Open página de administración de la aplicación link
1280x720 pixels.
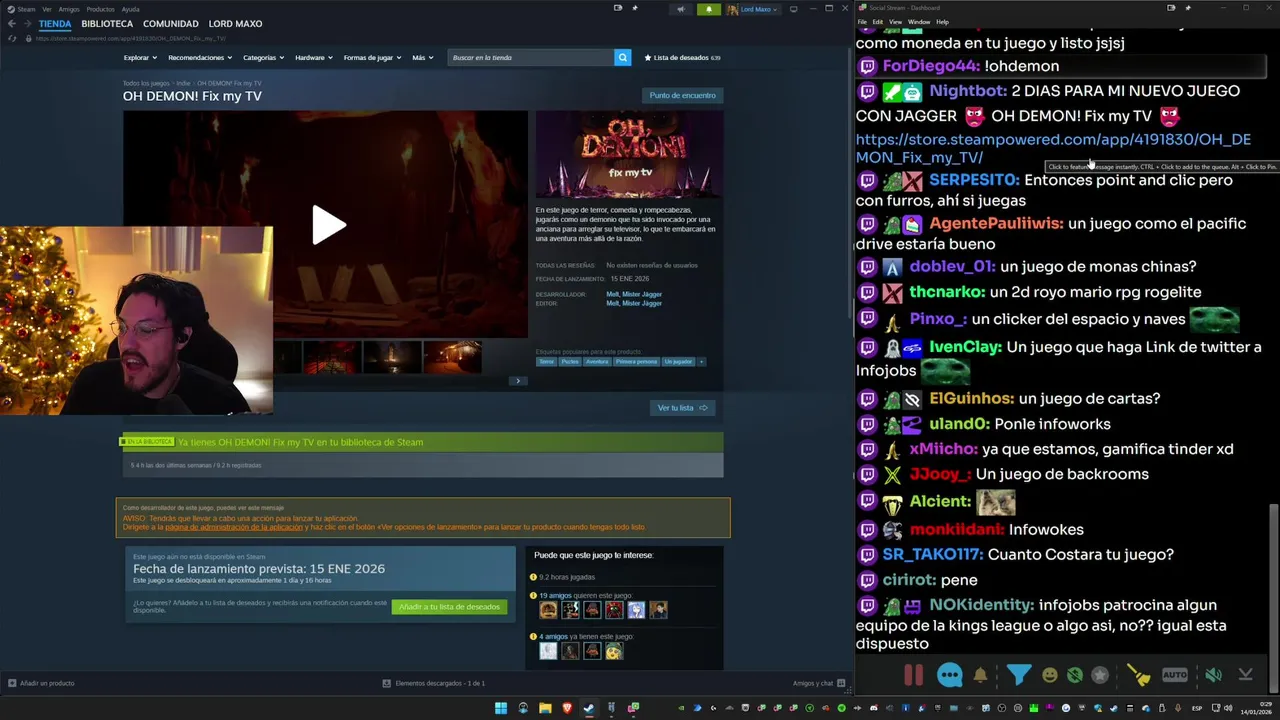click(x=233, y=527)
